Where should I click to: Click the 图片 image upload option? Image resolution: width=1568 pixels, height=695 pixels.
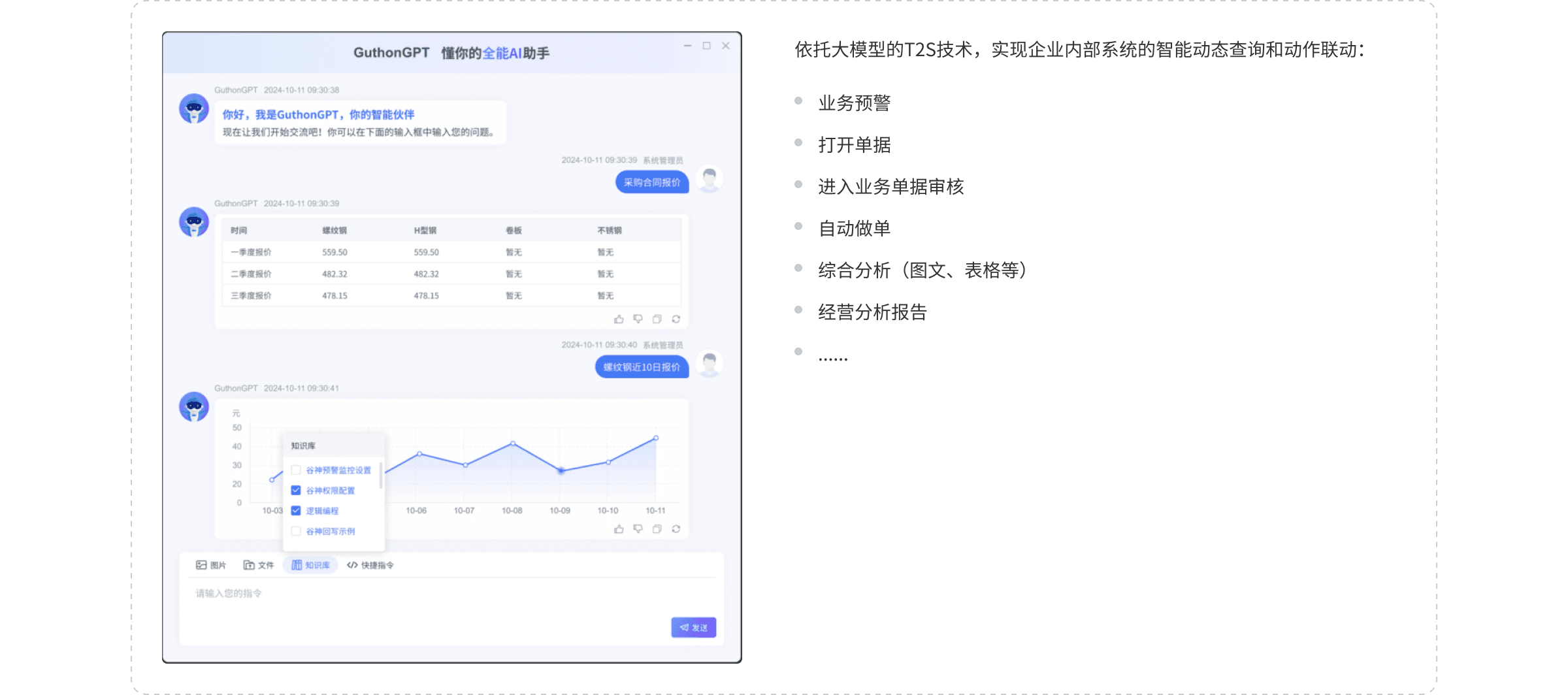click(x=210, y=565)
